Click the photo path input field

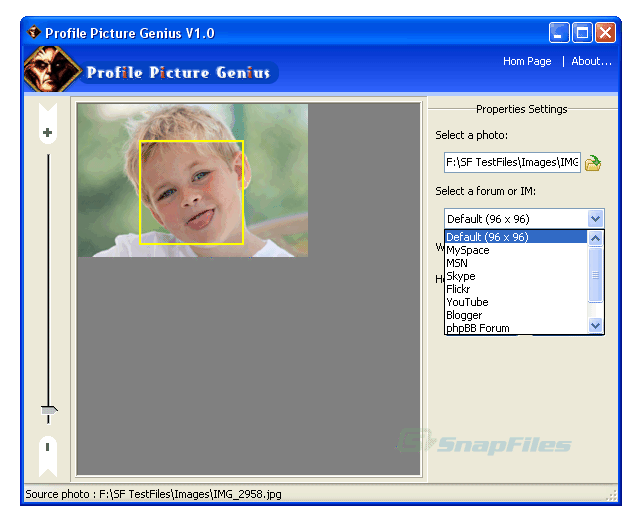(512, 162)
